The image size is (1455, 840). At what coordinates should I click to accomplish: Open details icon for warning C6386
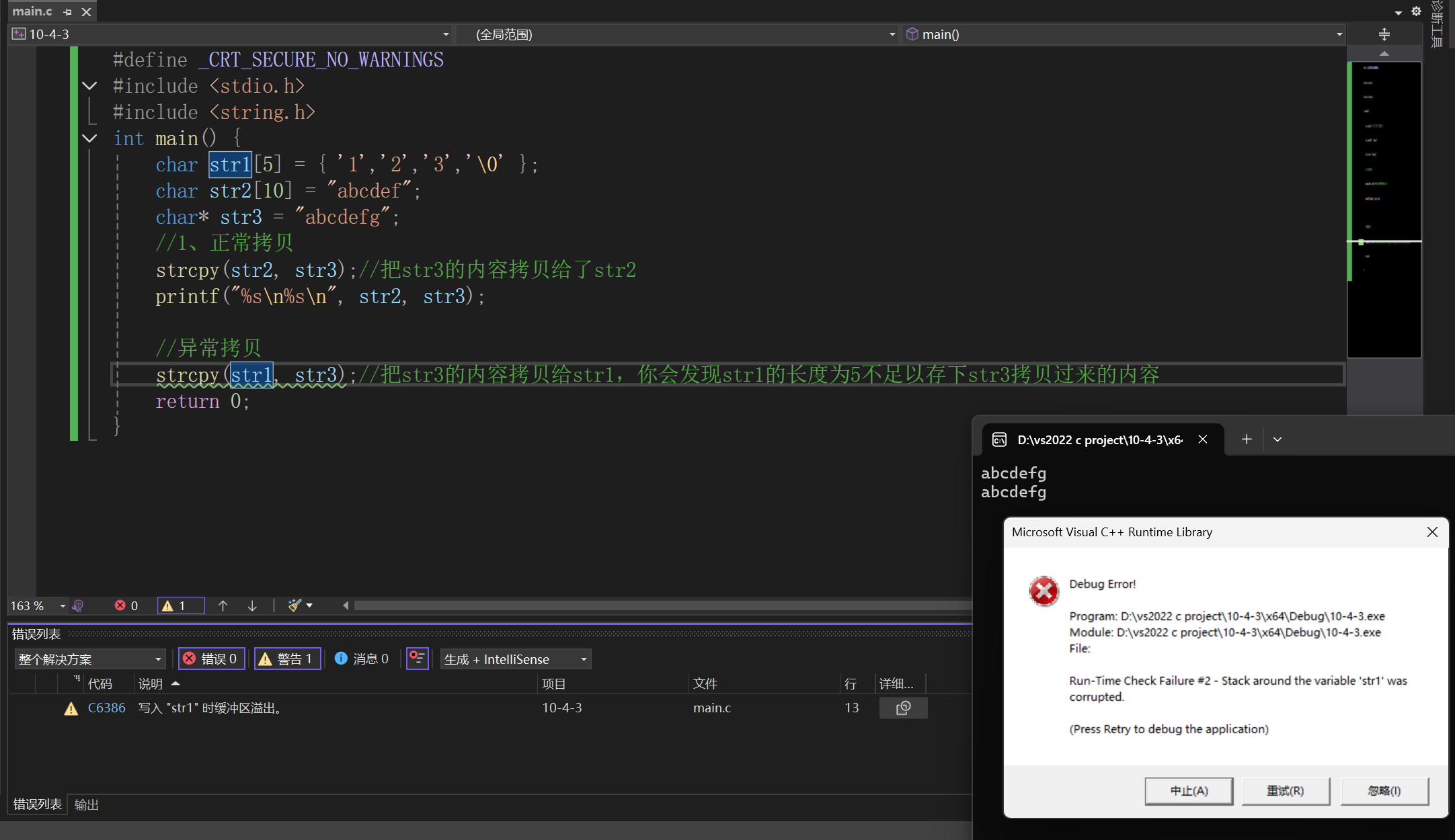(903, 708)
